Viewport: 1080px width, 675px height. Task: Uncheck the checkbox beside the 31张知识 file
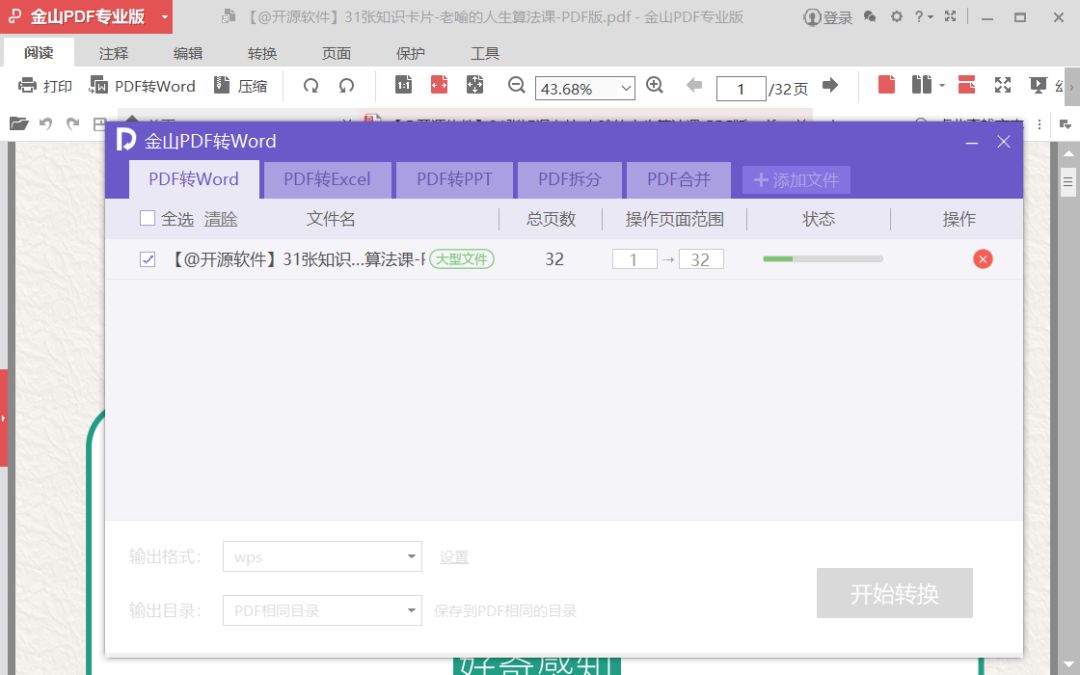coord(147,258)
